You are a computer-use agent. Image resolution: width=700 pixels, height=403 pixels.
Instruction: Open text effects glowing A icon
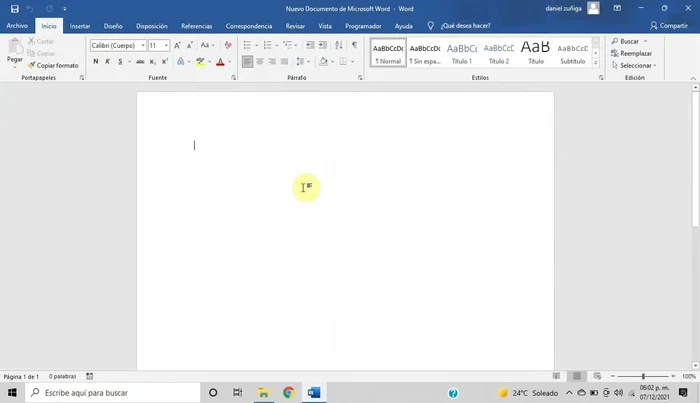point(181,62)
